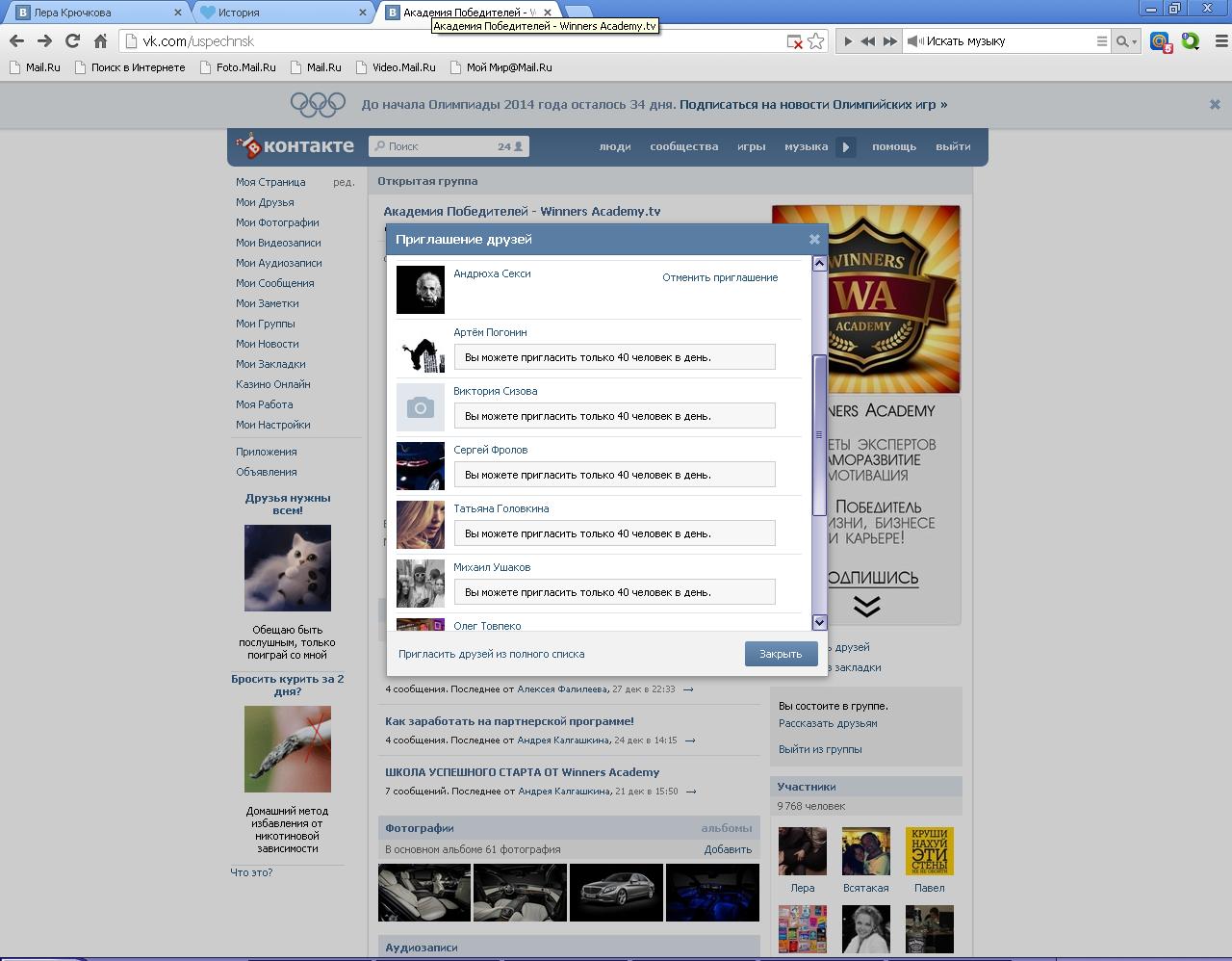Click the green extension icon
The image size is (1232, 961).
tap(1191, 41)
